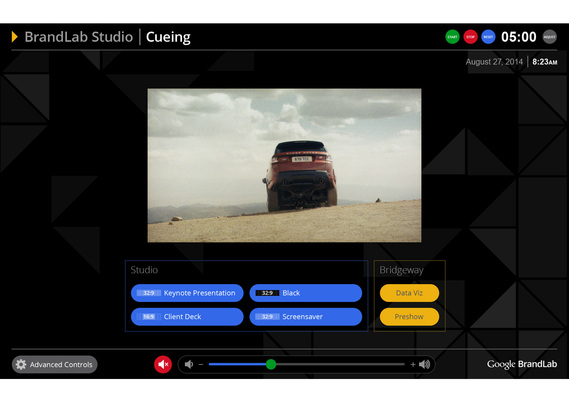Image resolution: width=569 pixels, height=399 pixels.
Task: Select the Black studio output
Action: coord(306,293)
